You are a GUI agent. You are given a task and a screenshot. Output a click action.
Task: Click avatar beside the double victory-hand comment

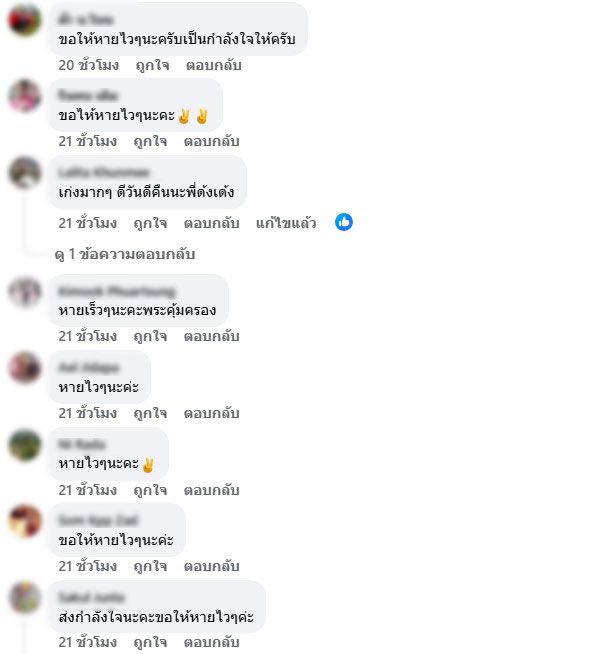coord(25,96)
